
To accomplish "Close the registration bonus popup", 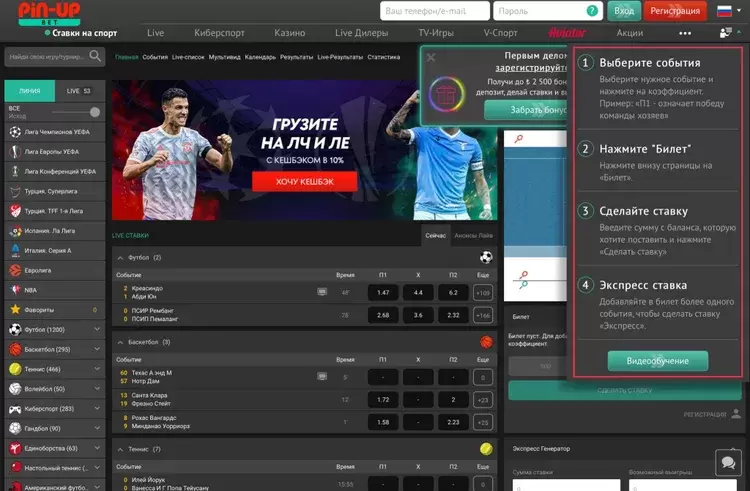I will click(431, 57).
